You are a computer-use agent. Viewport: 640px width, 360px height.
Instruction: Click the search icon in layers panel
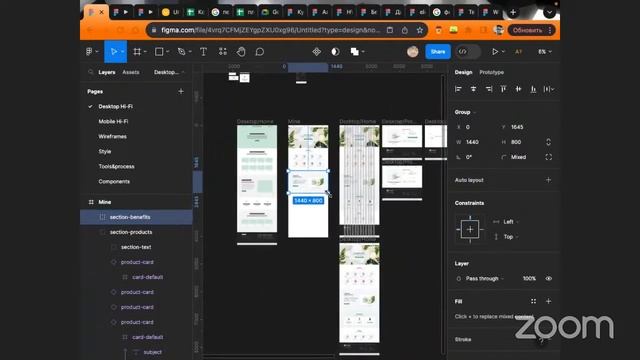click(x=91, y=72)
